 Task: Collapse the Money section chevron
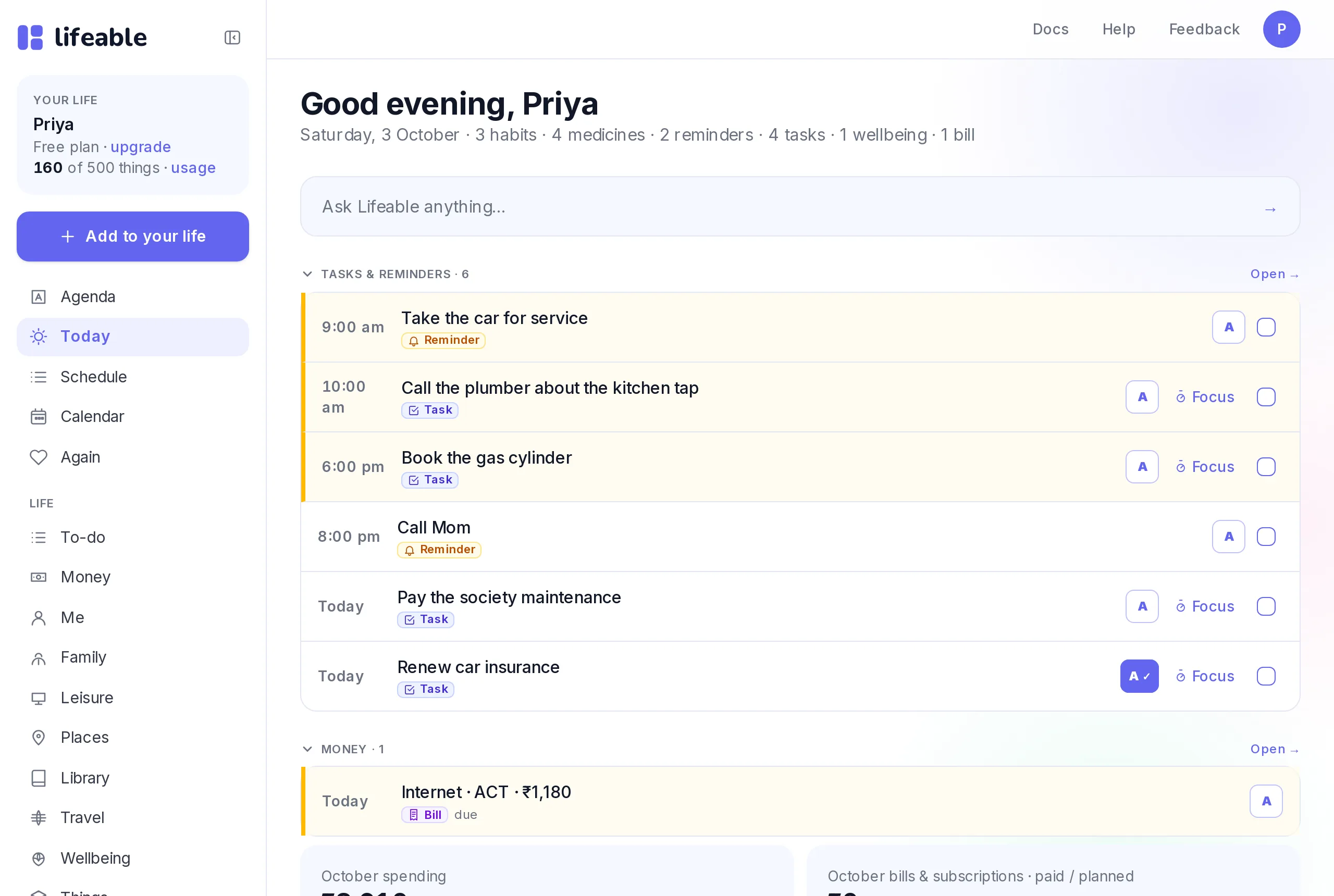pos(307,749)
